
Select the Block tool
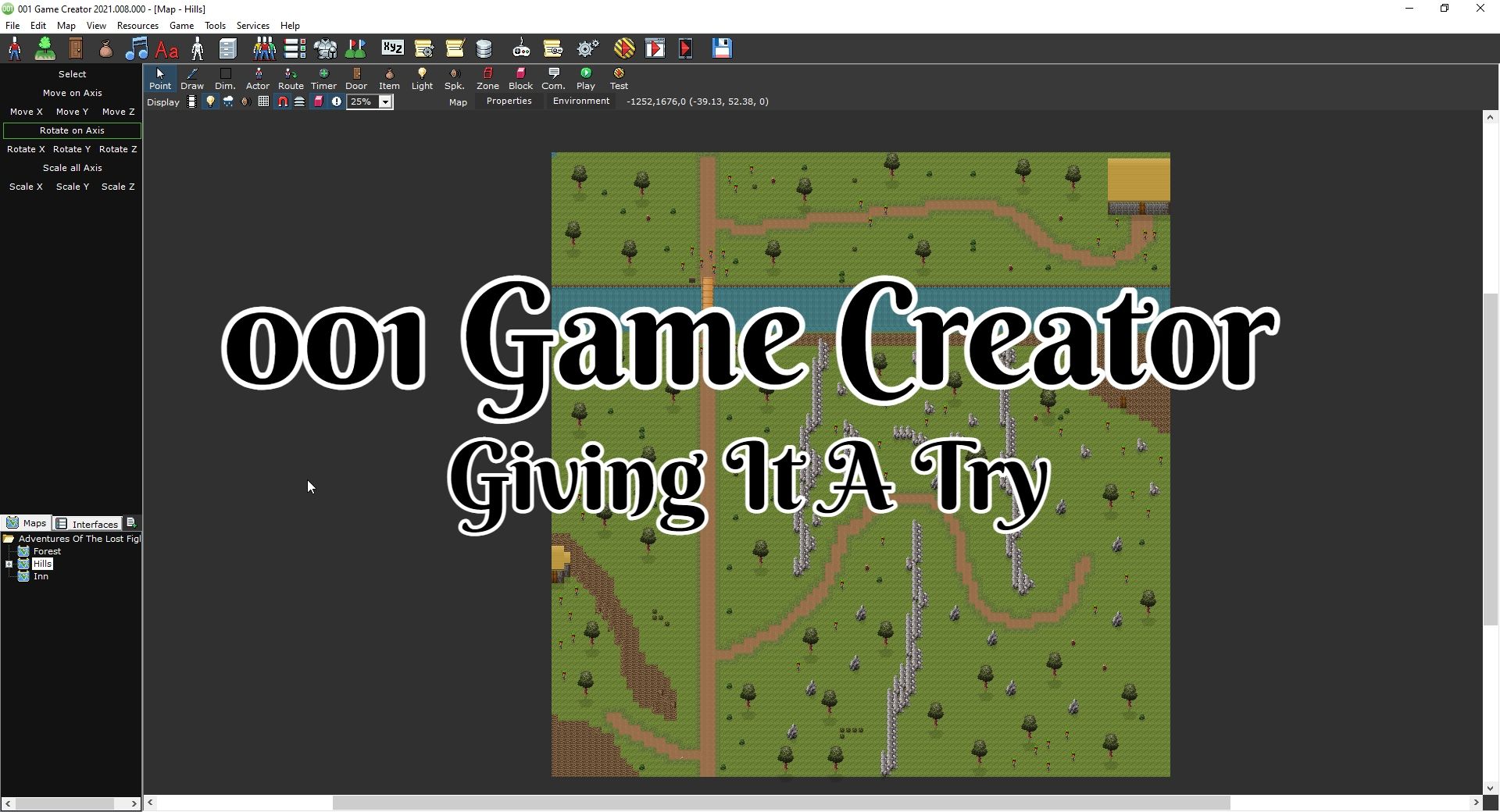[x=520, y=79]
